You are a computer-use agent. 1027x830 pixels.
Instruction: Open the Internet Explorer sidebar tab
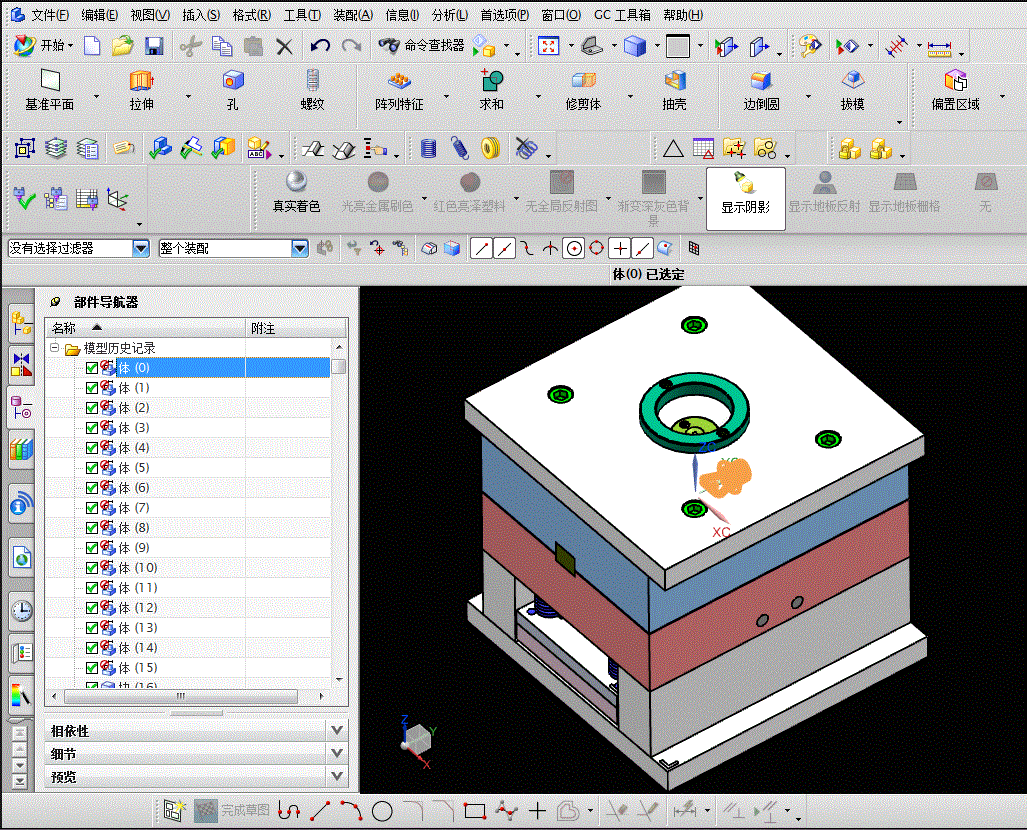(x=22, y=559)
